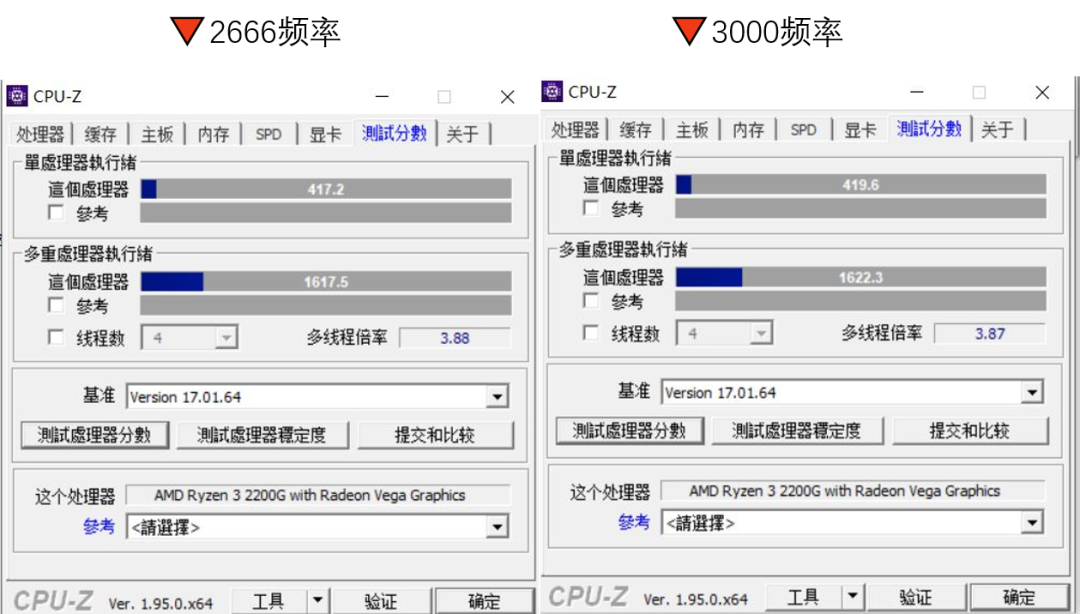The image size is (1080, 614).
Task: Switch to 内存 tab in the 3000 window
Action: [x=749, y=130]
